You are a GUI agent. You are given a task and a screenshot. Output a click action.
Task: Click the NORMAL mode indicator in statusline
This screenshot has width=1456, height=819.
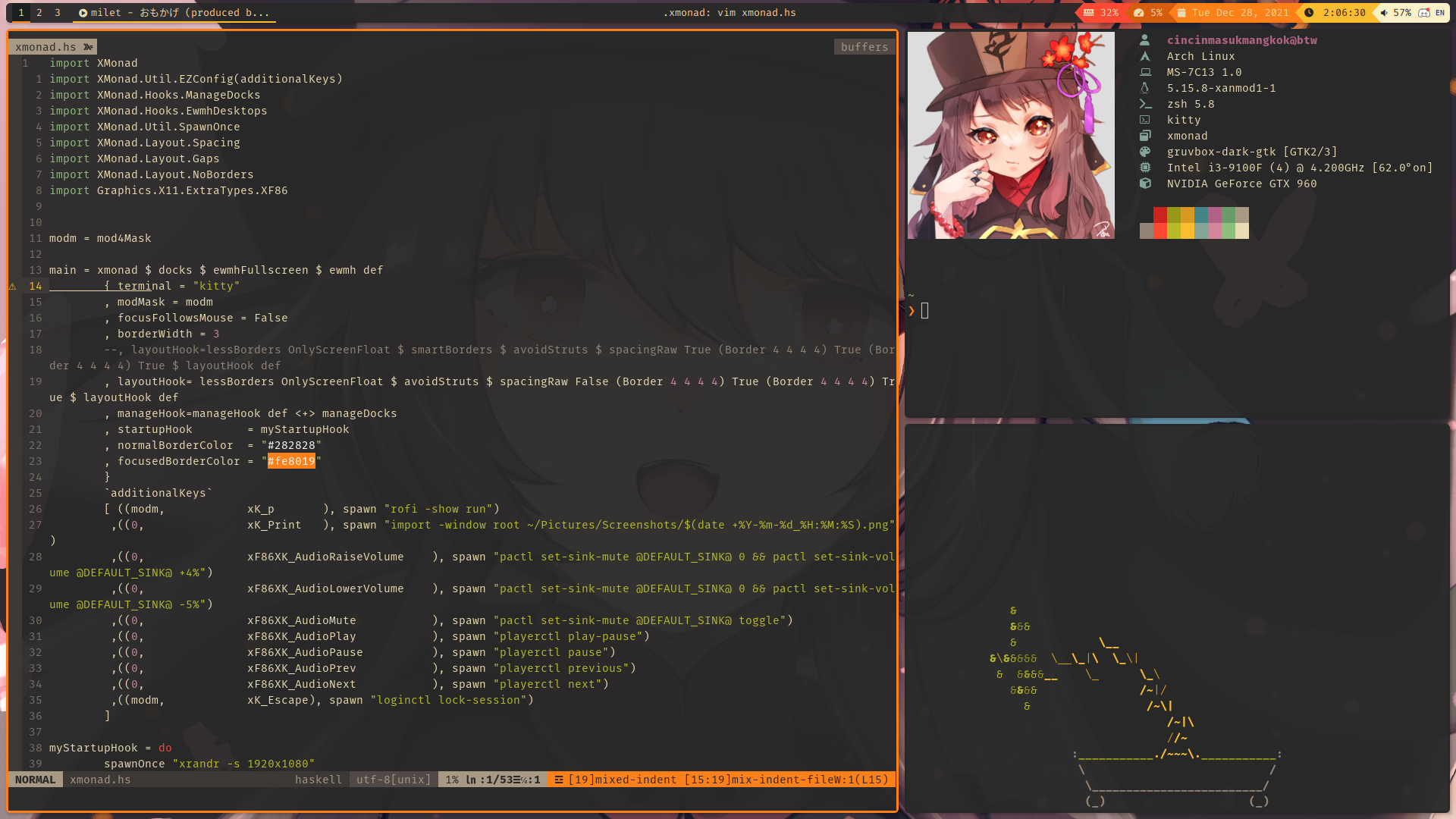[x=35, y=780]
